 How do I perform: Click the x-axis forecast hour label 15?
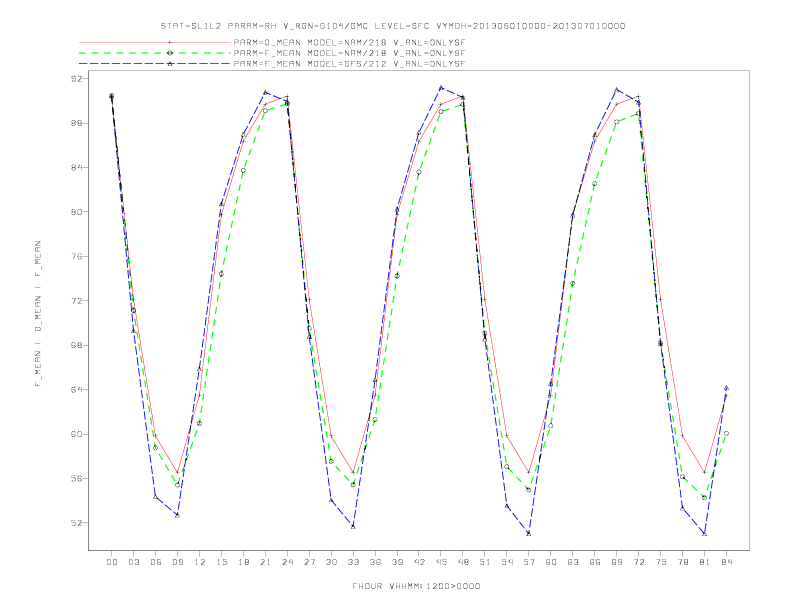coord(221,562)
